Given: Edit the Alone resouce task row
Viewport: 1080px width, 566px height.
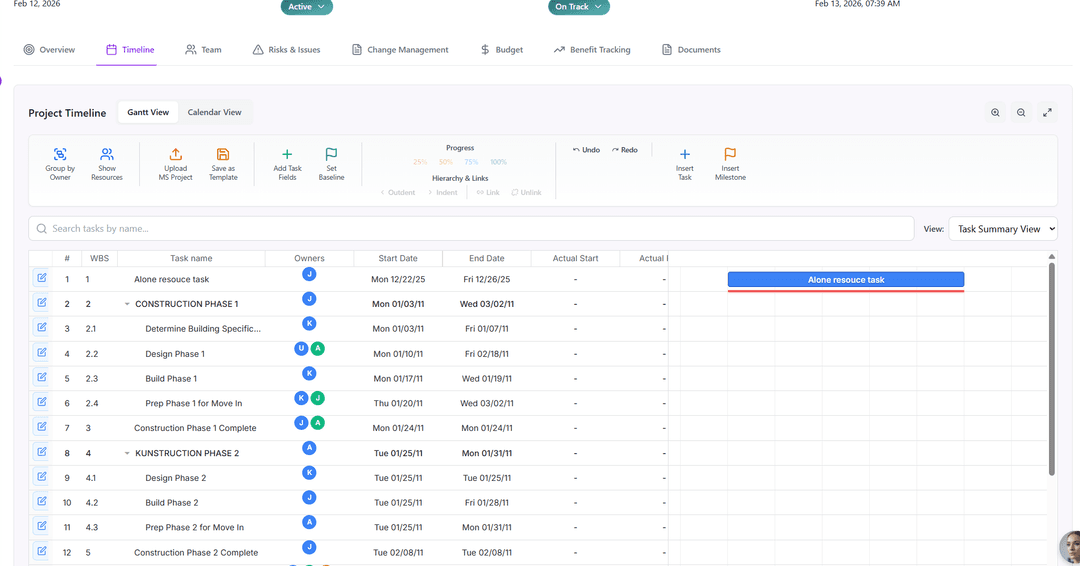Looking at the screenshot, I should tap(42, 278).
